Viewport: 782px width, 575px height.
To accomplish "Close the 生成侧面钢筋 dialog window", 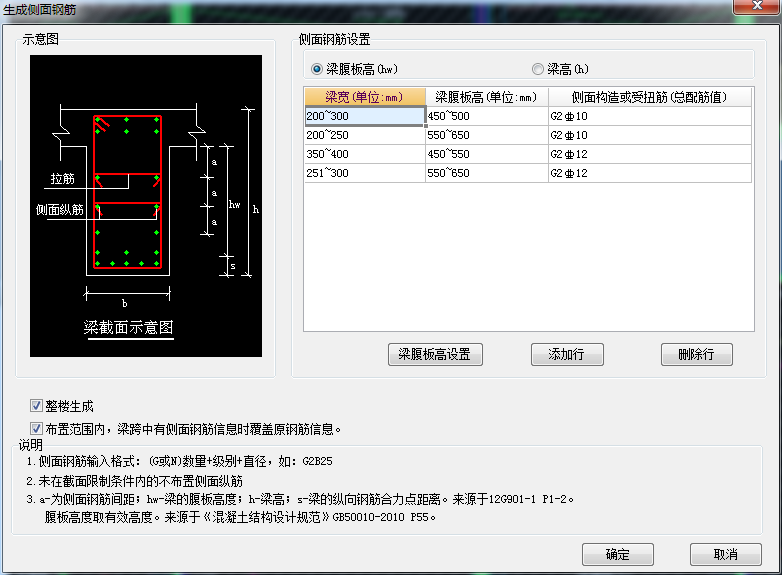I will [757, 6].
